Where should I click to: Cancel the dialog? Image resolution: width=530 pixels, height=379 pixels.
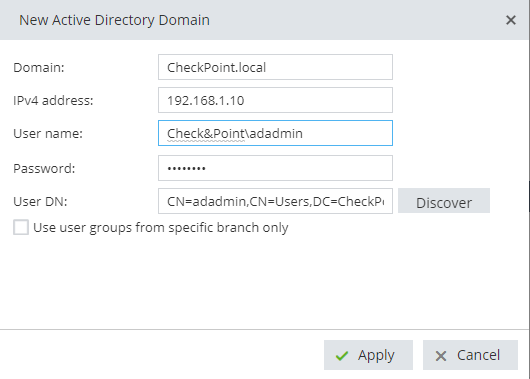[x=470, y=355]
